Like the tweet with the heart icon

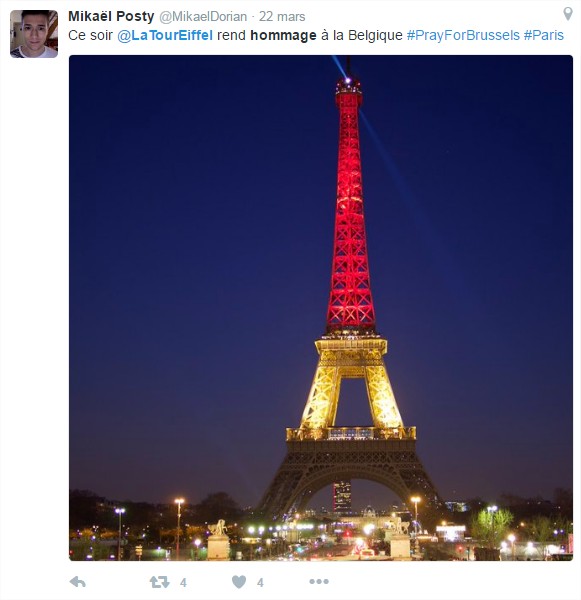239,582
